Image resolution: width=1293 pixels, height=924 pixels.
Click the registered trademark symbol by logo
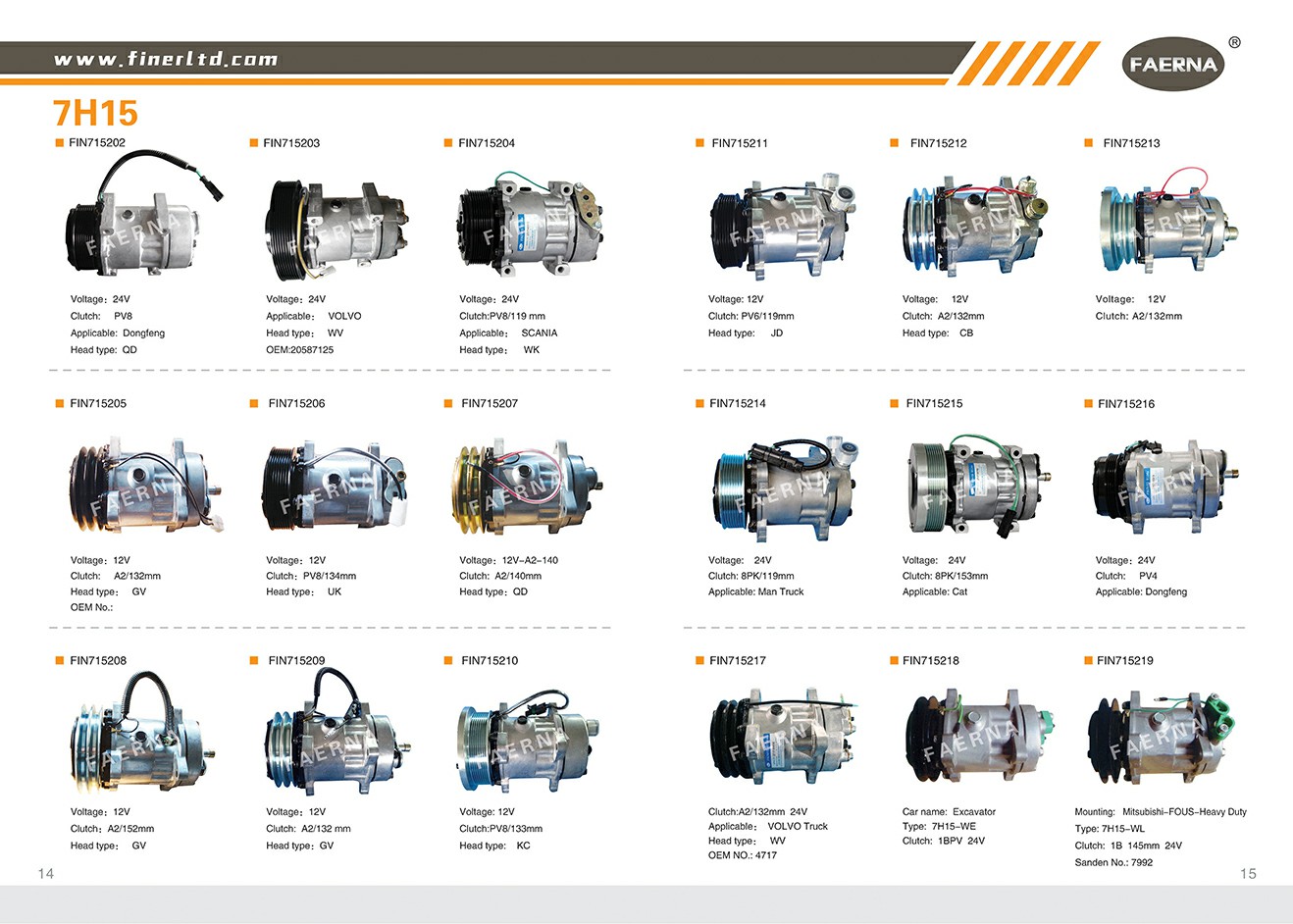[1234, 42]
